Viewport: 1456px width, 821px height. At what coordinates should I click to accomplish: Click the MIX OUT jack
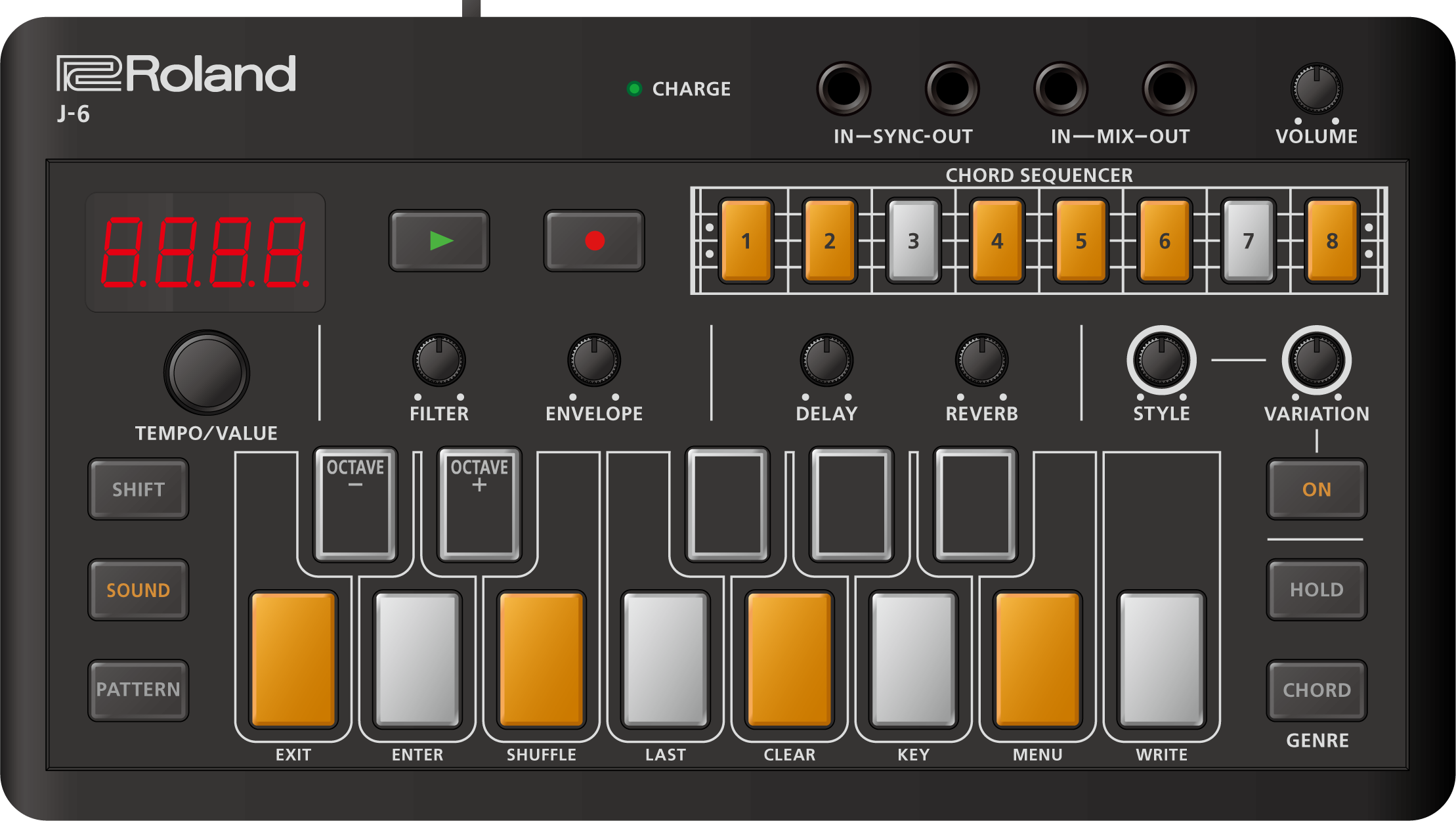[1169, 88]
